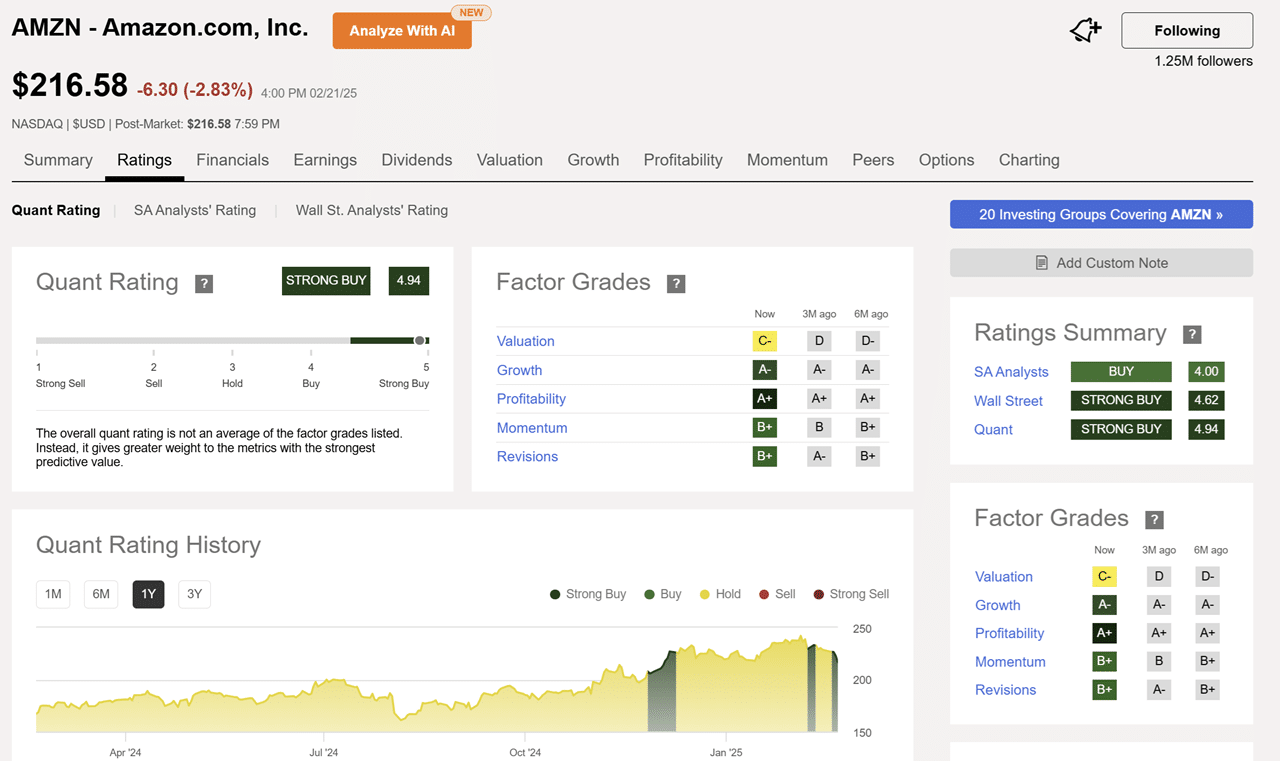The width and height of the screenshot is (1280, 761).
Task: Open Revisions link in sidebar Factor Grades
Action: pyautogui.click(x=1005, y=690)
